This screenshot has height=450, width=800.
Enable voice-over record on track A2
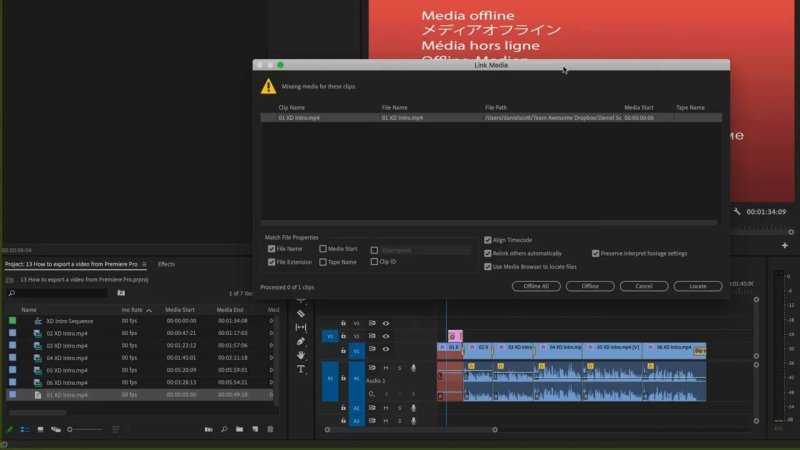[x=413, y=408]
